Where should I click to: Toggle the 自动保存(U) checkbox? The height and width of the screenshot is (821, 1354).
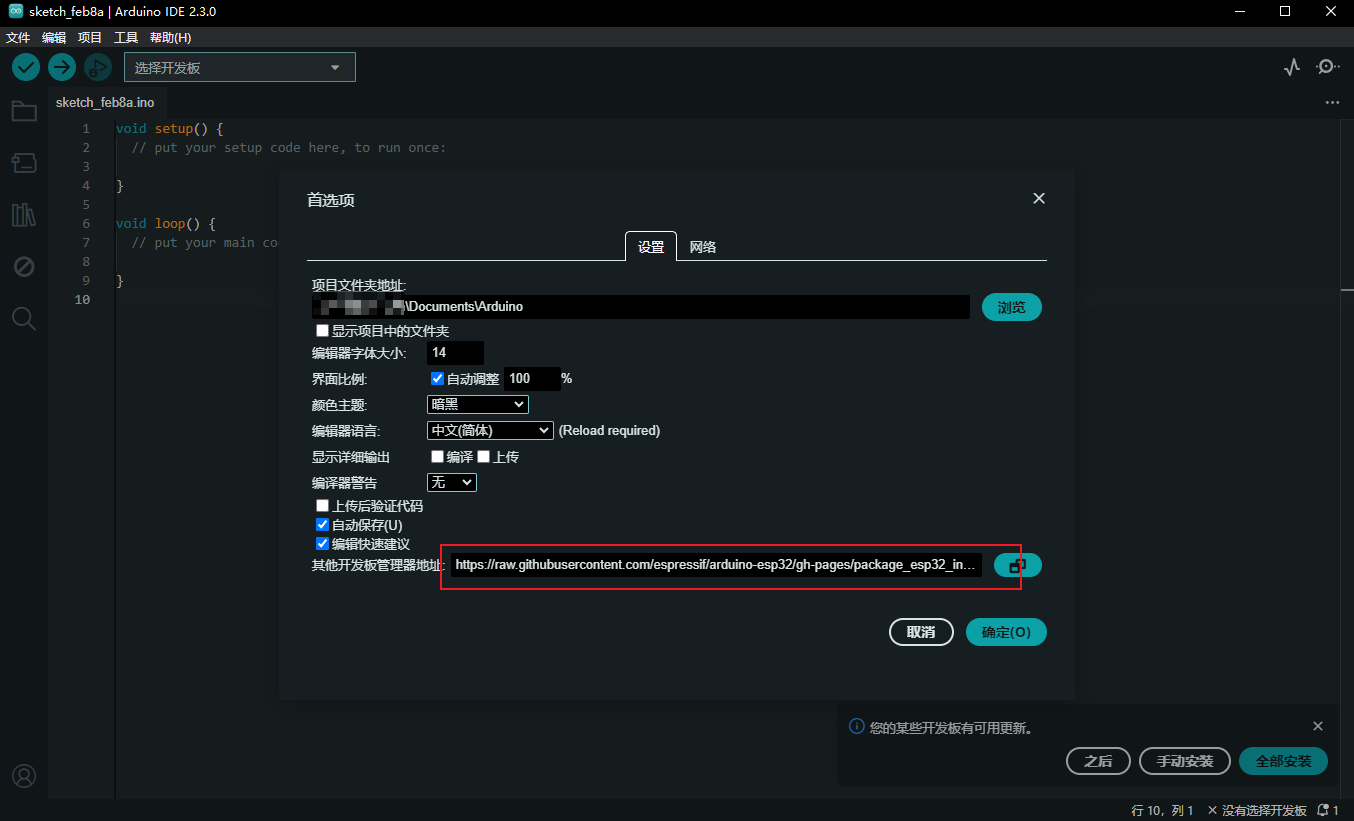tap(322, 525)
